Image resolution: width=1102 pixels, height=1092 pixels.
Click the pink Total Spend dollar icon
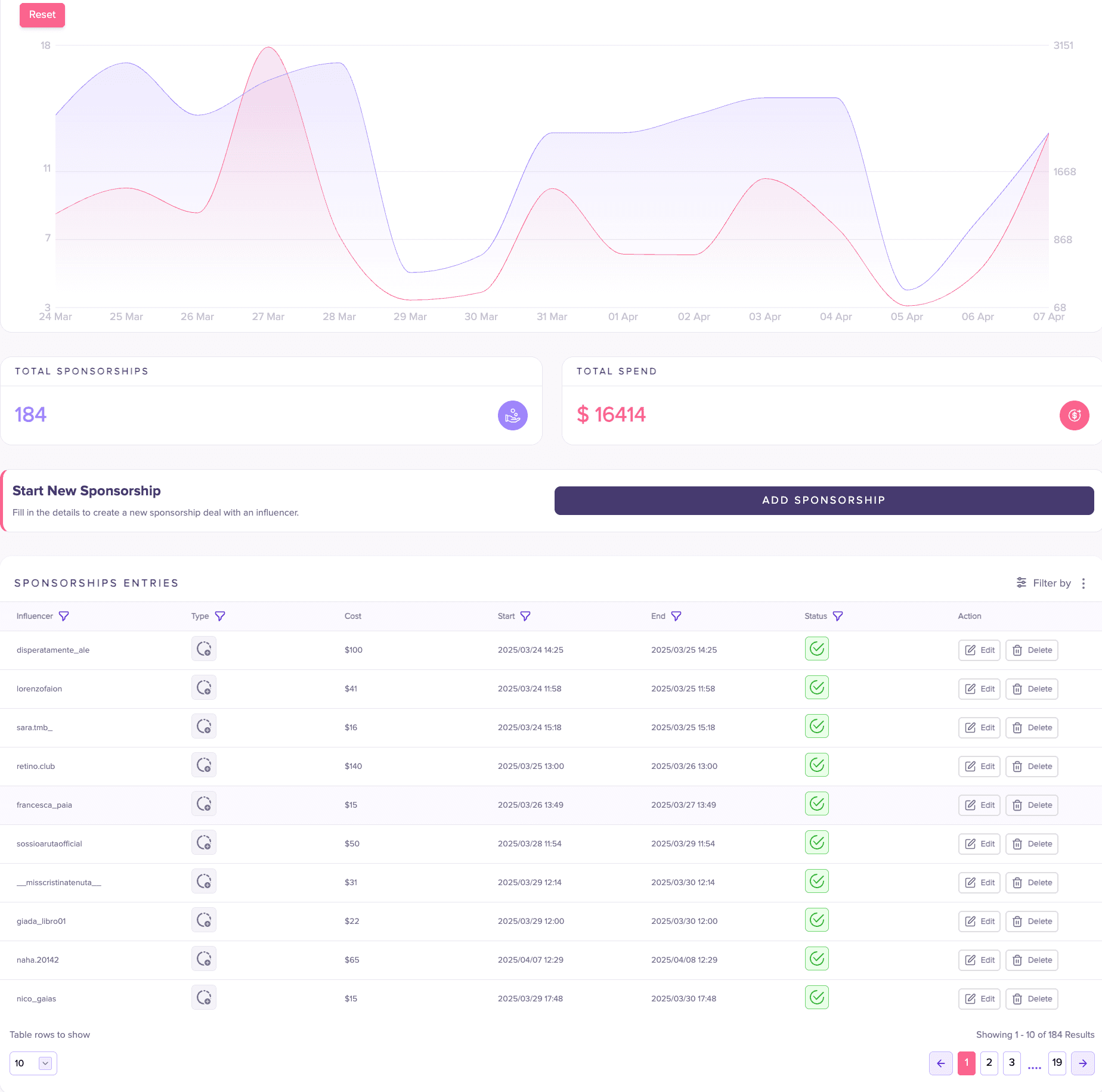tap(1075, 415)
